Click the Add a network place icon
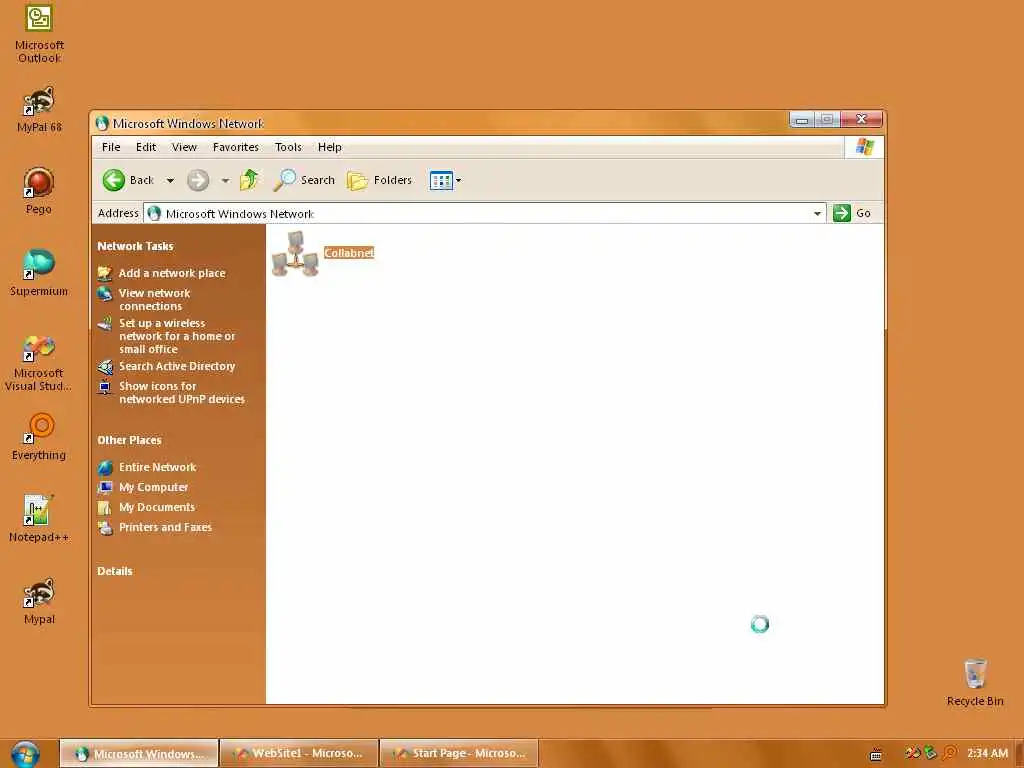The image size is (1024, 768). click(x=104, y=273)
